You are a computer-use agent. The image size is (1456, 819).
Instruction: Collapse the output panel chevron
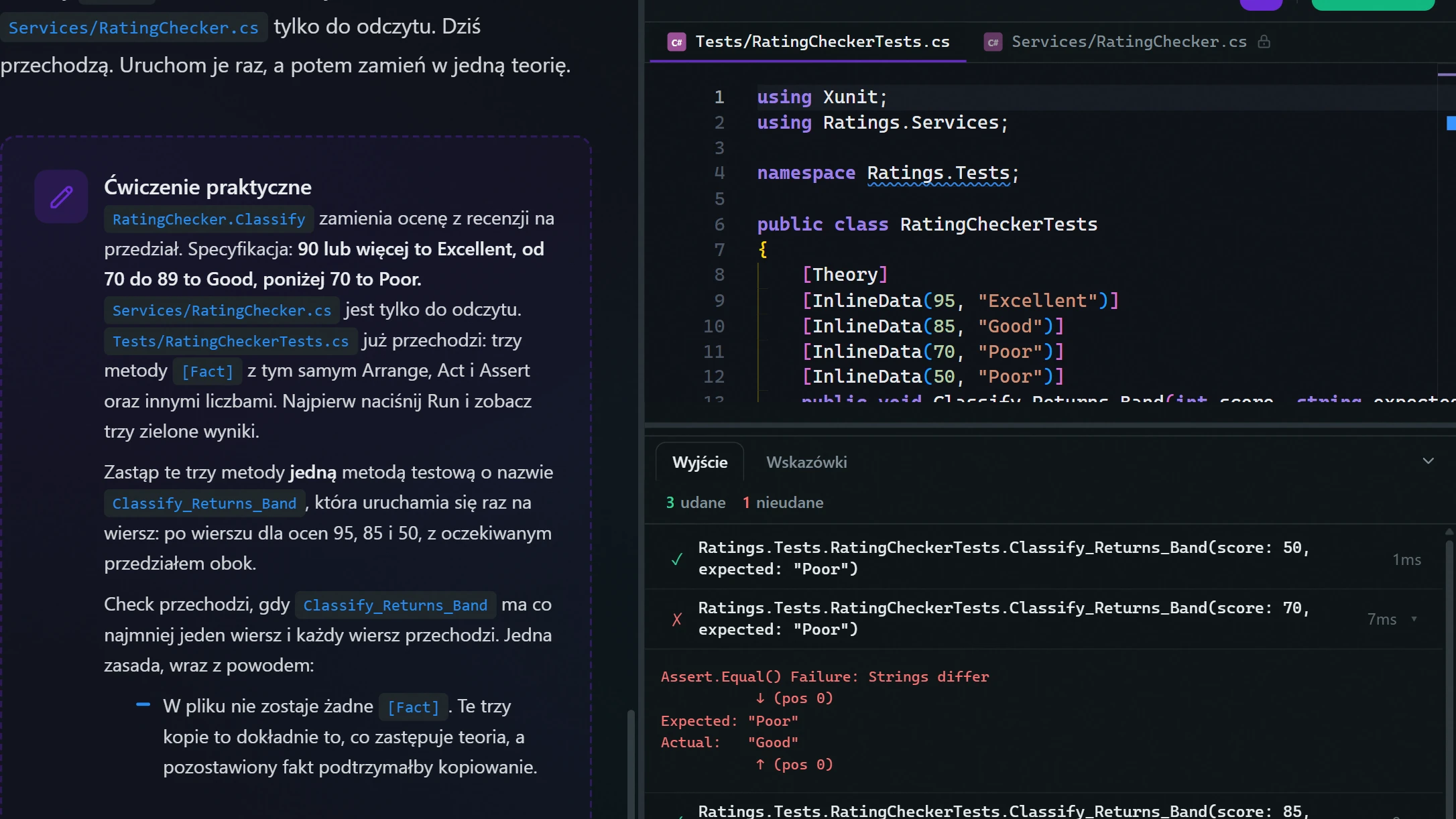pos(1428,461)
